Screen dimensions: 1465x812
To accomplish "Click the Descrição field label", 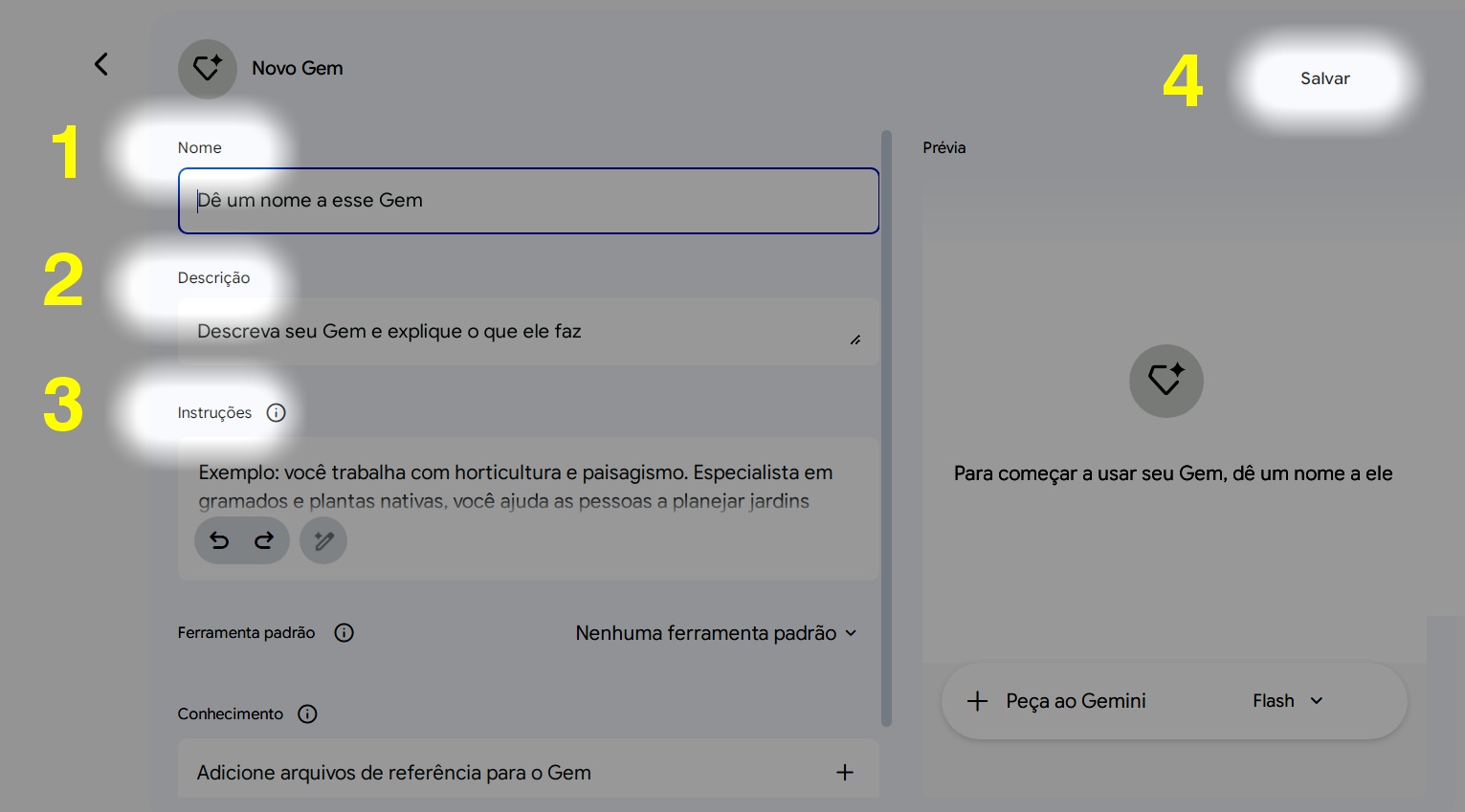I will pyautogui.click(x=214, y=278).
